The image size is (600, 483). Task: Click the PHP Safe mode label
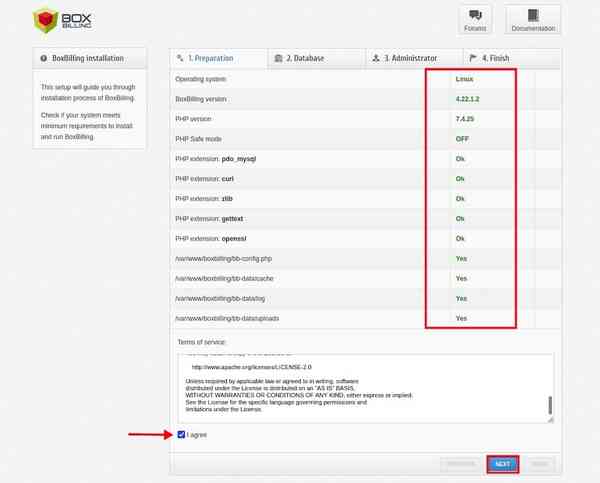[198, 139]
